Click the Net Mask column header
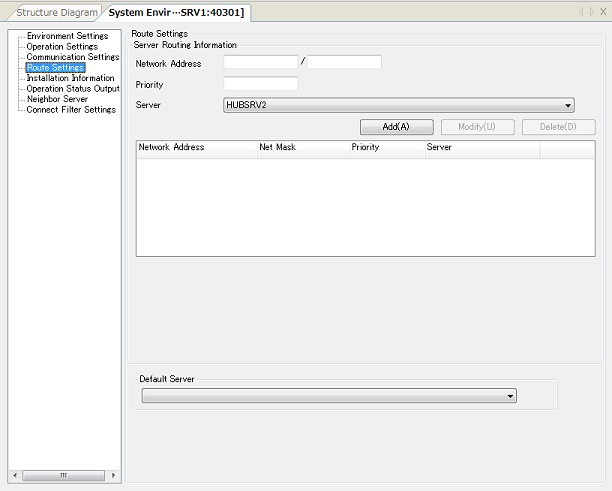 click(300, 148)
